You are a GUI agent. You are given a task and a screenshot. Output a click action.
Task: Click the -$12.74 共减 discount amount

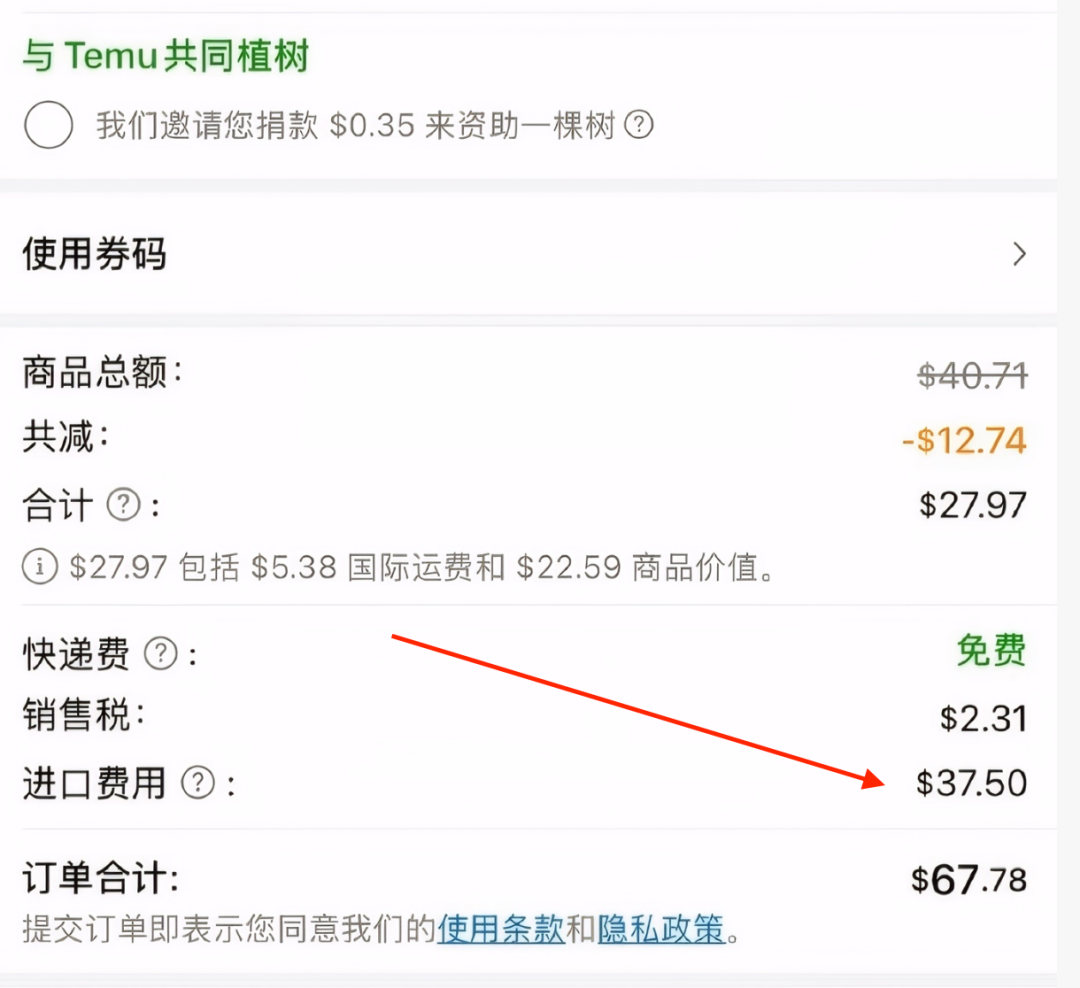(x=964, y=440)
